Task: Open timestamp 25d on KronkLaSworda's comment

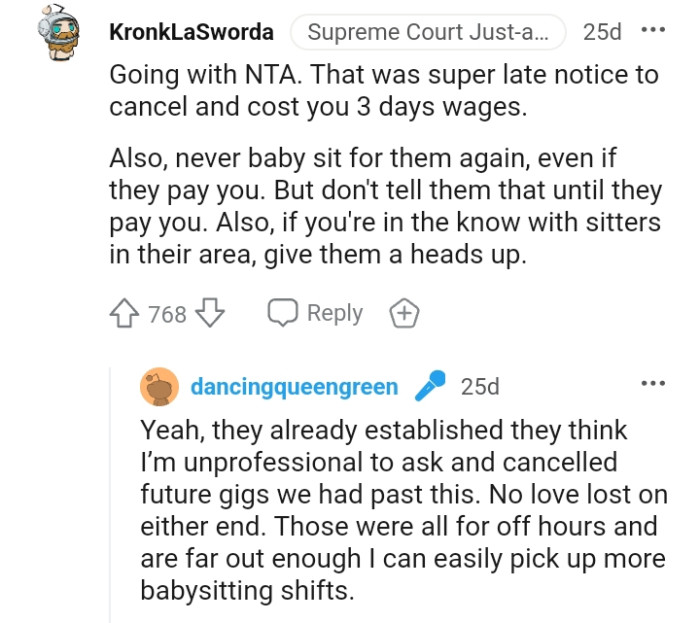Action: 602,32
